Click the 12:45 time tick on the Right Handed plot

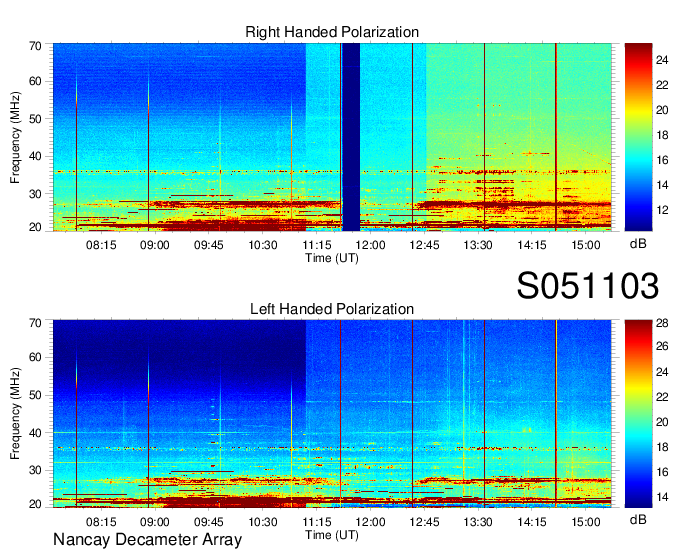click(x=424, y=245)
